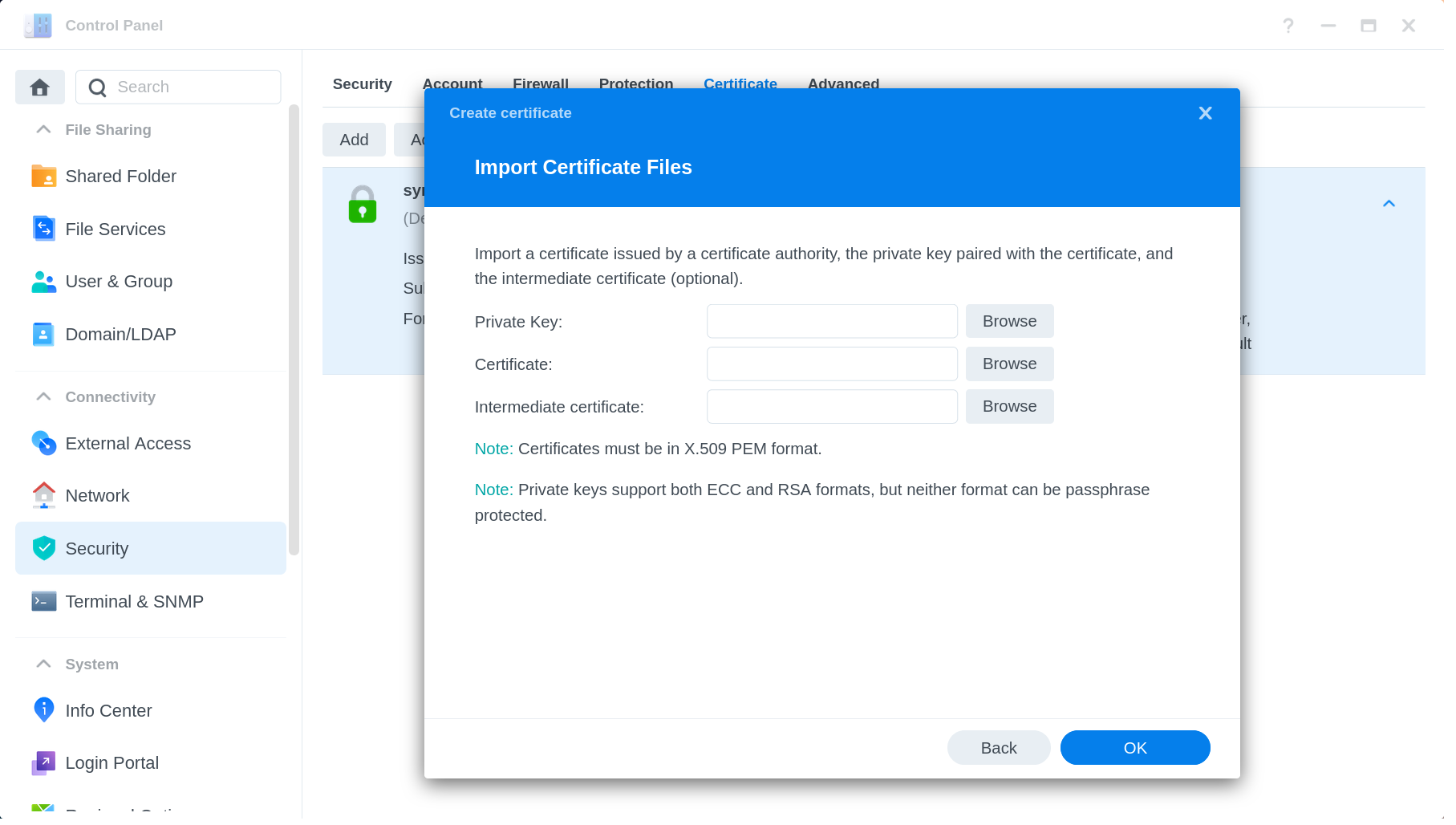Click the Intermediate certificate input field
Screen dimensions: 1456x825
832,407
